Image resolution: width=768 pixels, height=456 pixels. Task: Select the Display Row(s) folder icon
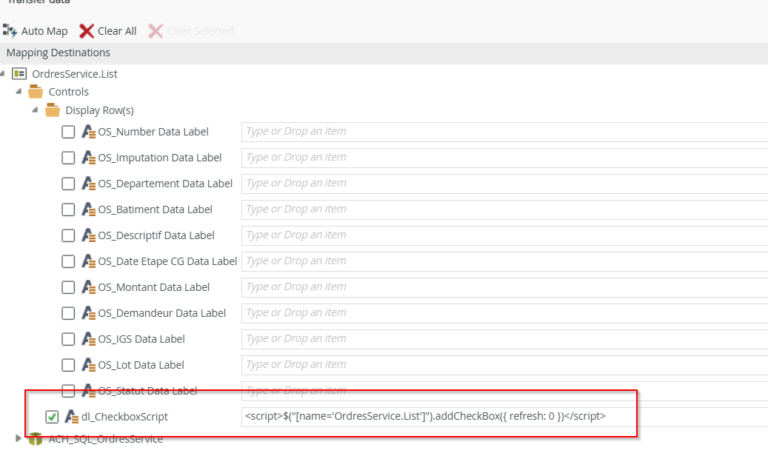[x=53, y=110]
